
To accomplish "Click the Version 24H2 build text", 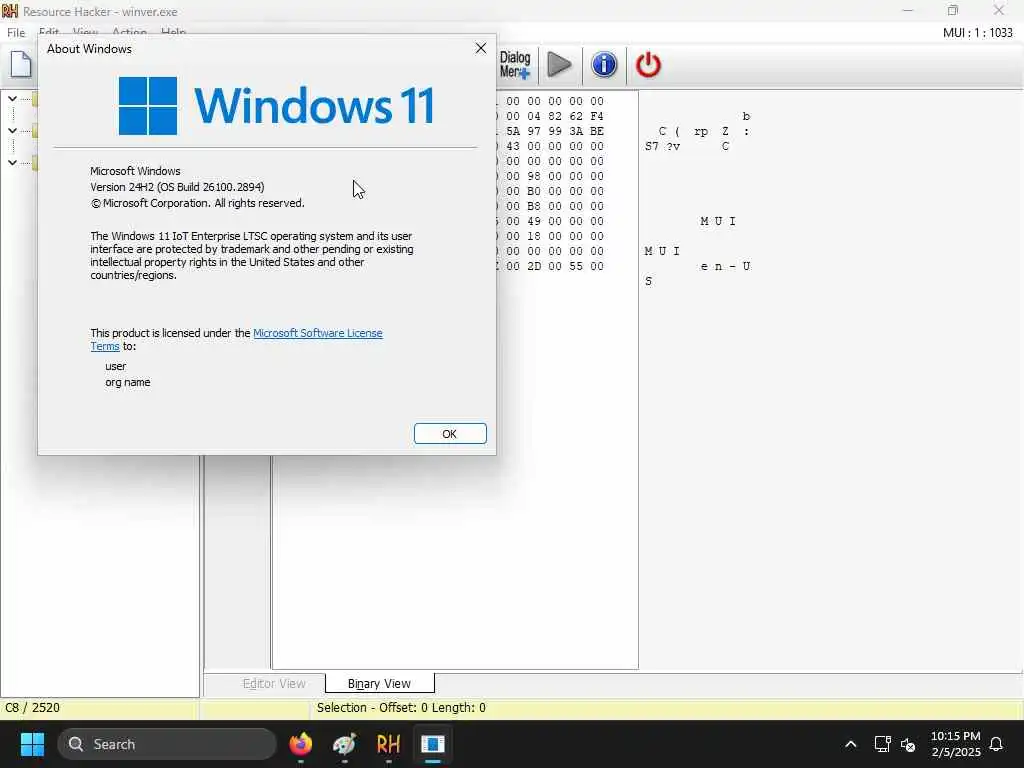I will pyautogui.click(x=178, y=187).
